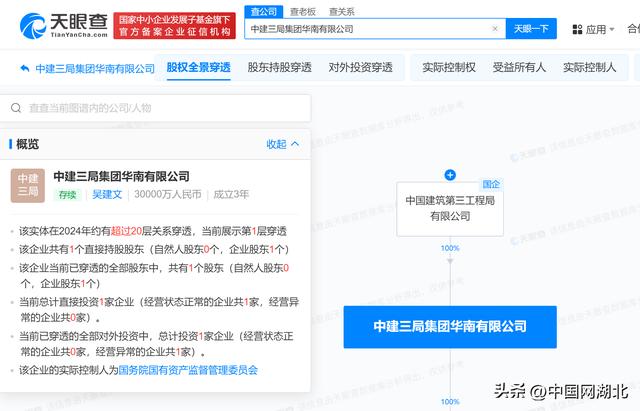This screenshot has height=411, width=640.
Task: Open the 应用 apps dropdown
Action: pos(594,29)
